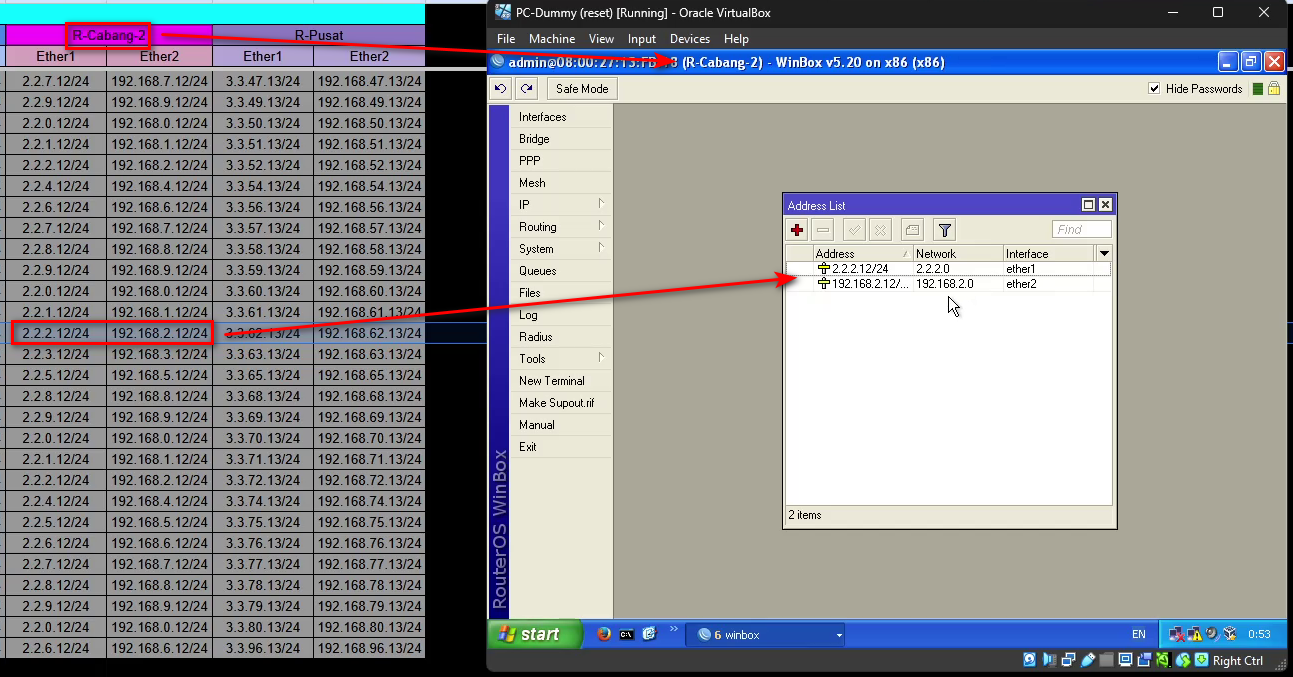Expand the IP submenu in WinBox sidebar
Screen dimensions: 1293x677
601,204
